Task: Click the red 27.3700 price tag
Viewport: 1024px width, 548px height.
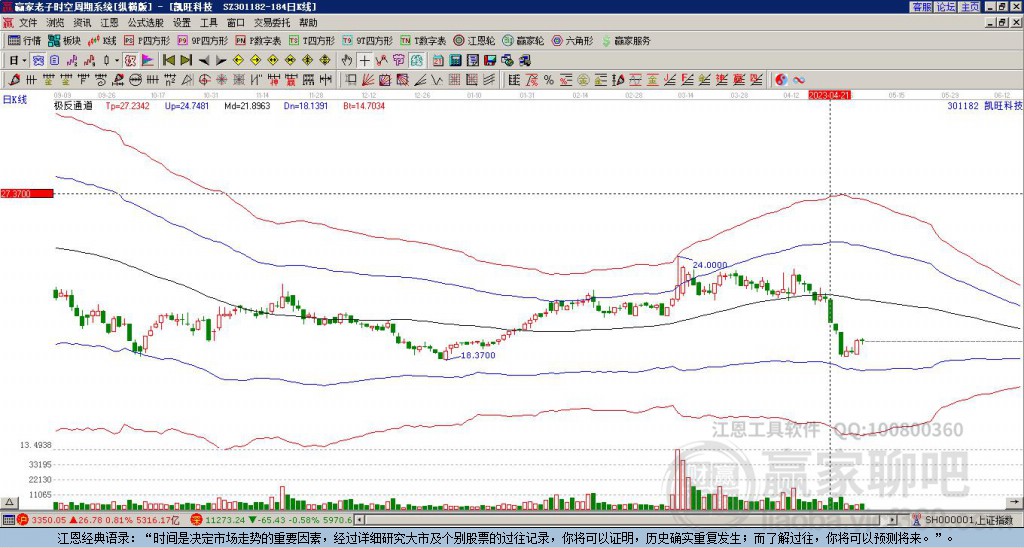Action: tap(26, 194)
